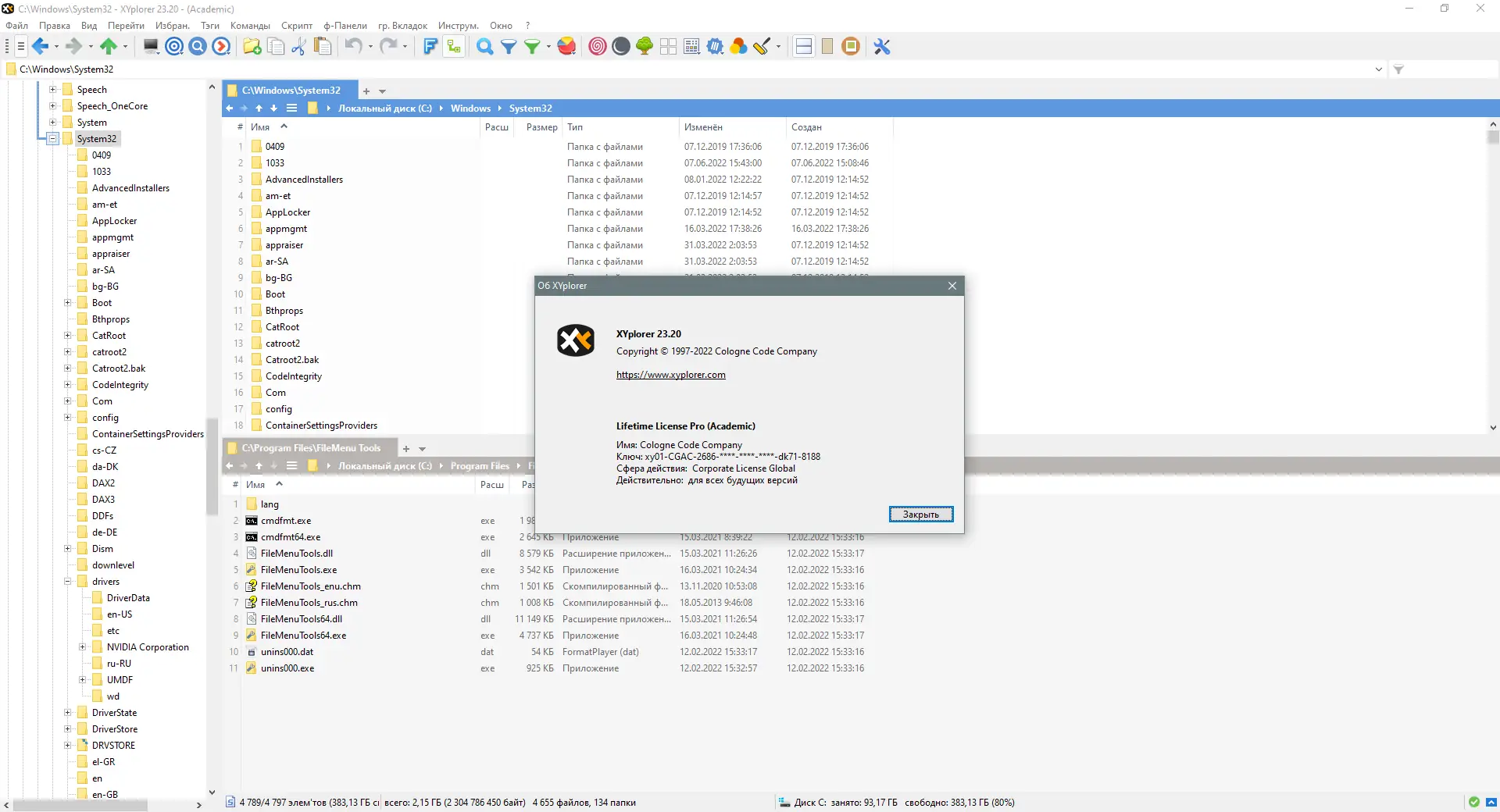Expand the Speech folder in the tree
This screenshot has width=1500, height=812.
52,90
